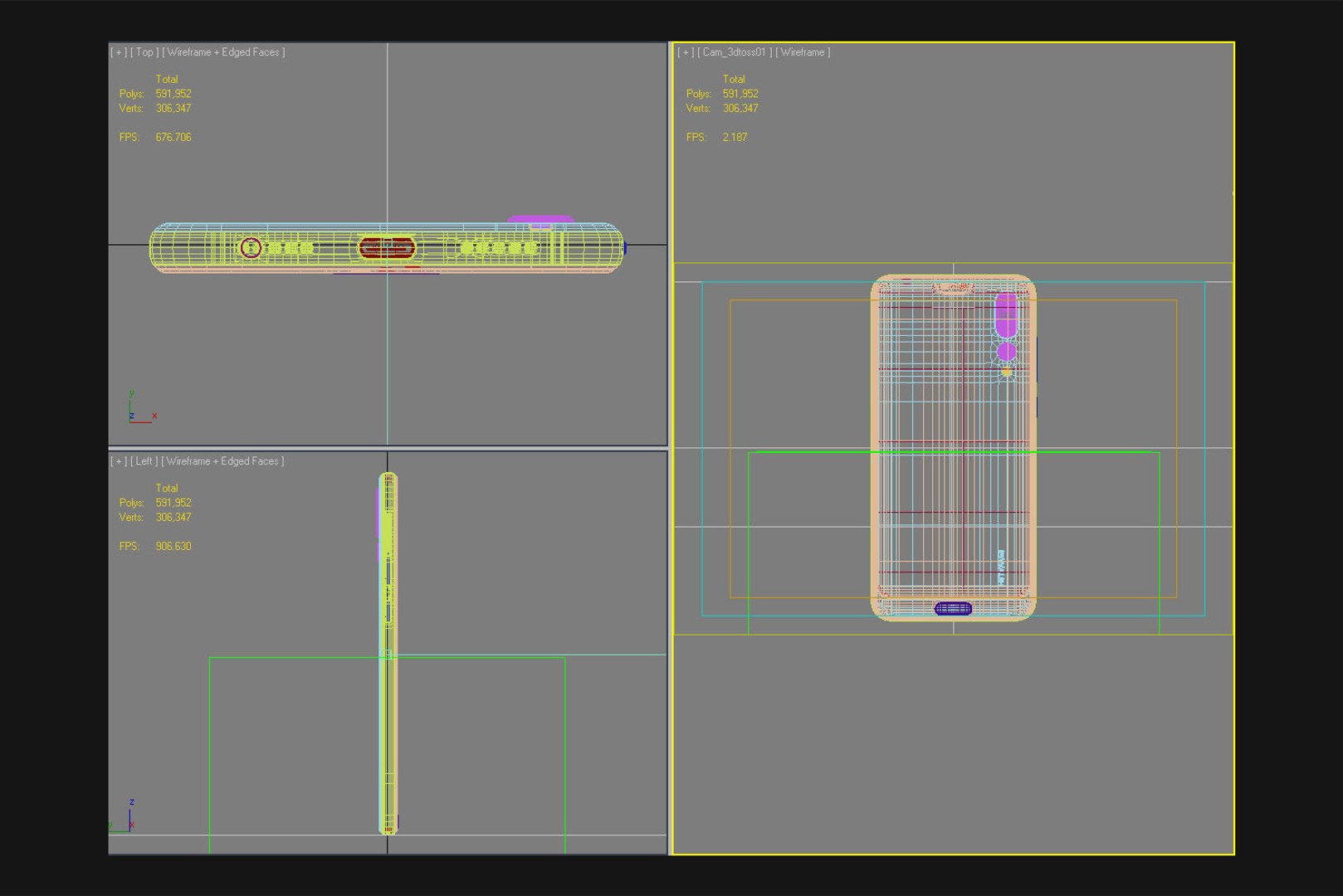Open Left viewport's Wireframe + Edged Faces shading menu
Viewport: 1343px width, 896px height.
pos(222,461)
